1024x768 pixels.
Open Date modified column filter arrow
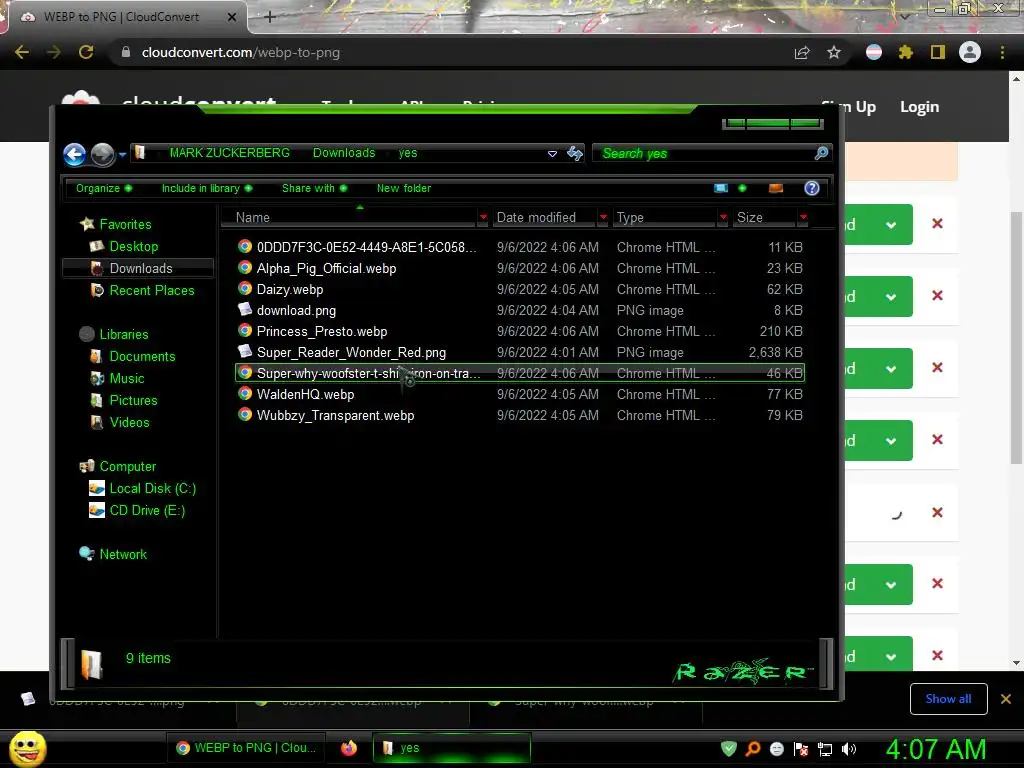point(603,217)
